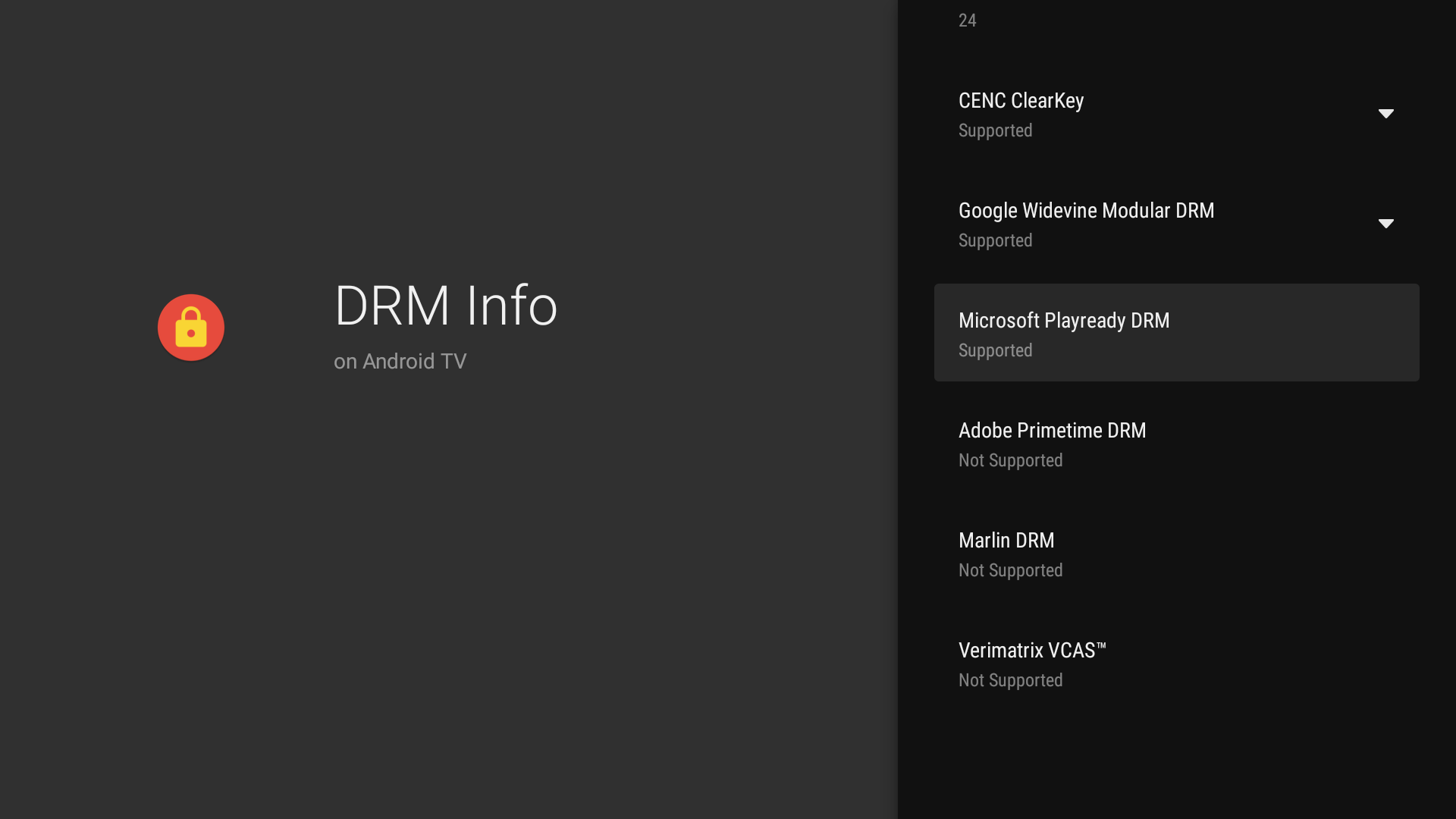The width and height of the screenshot is (1456, 819).
Task: Click the red DRM Info lock icon
Action: coord(191,328)
